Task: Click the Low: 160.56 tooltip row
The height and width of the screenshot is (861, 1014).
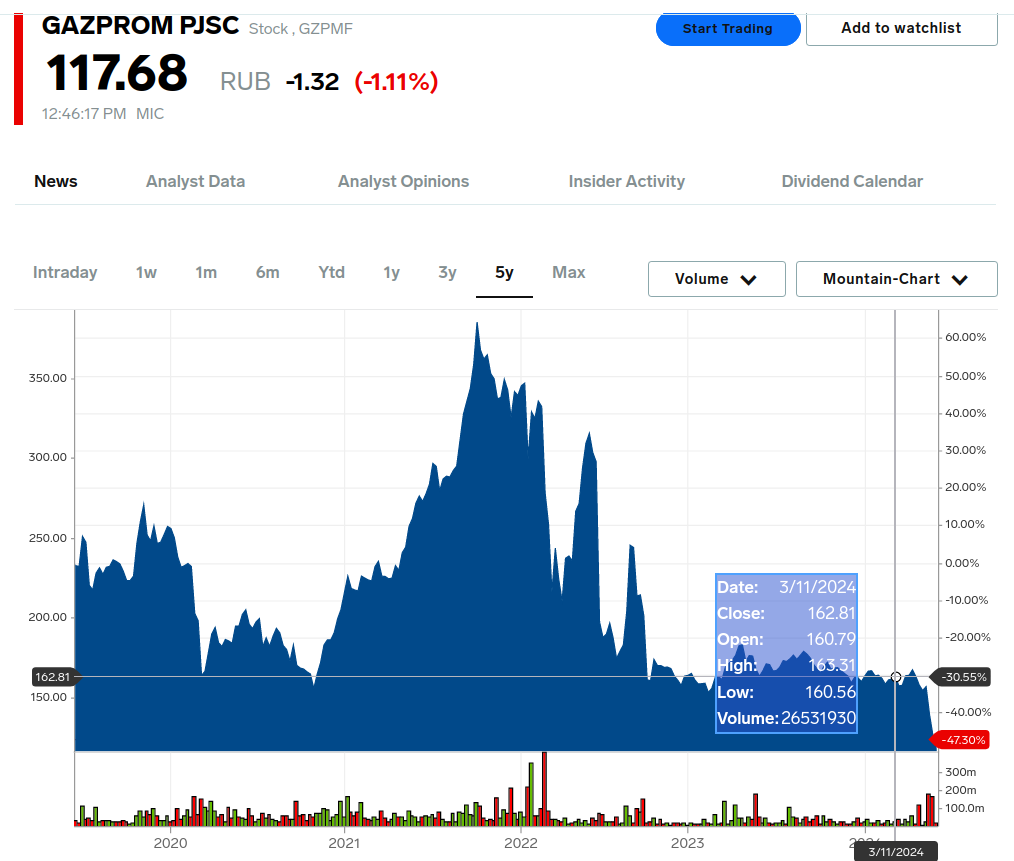Action: [x=786, y=692]
